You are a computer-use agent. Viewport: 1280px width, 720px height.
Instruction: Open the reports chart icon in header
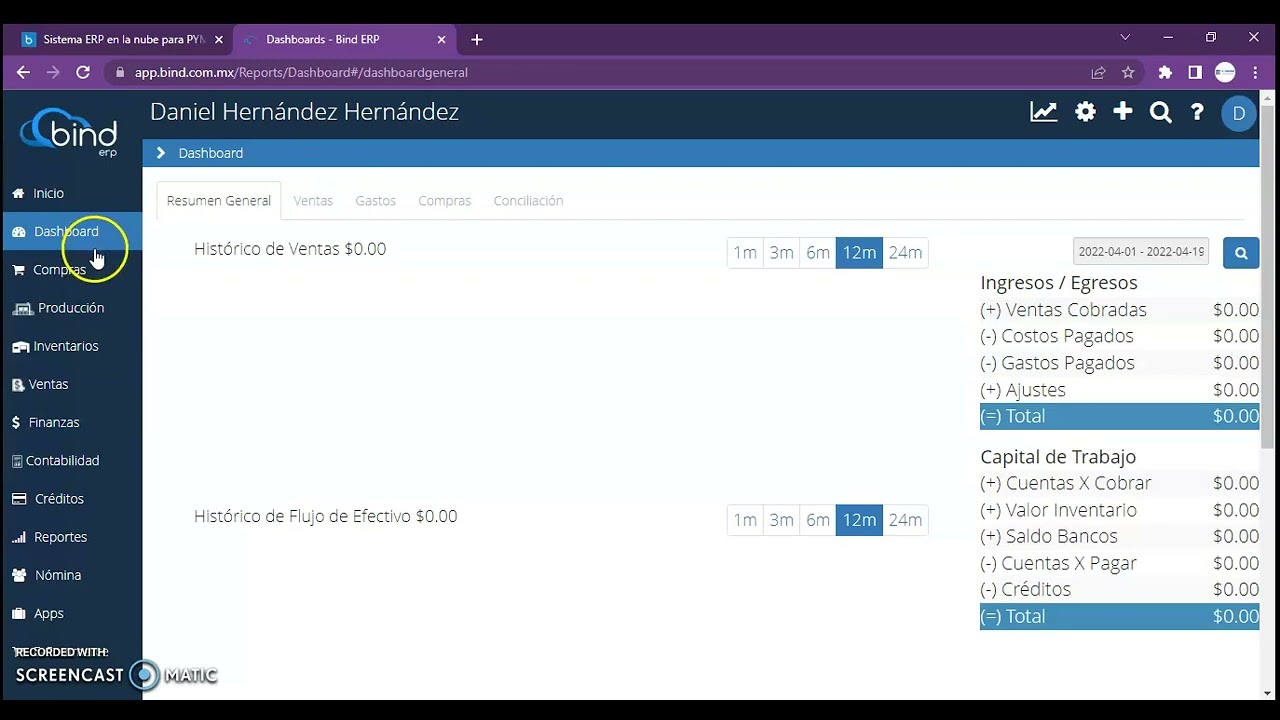[x=1044, y=113]
